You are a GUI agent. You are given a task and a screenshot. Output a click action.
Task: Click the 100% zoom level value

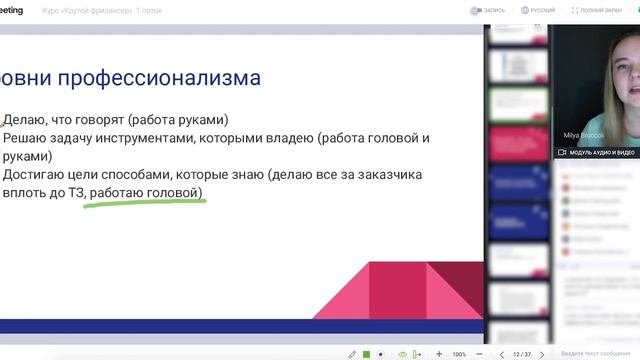(459, 354)
